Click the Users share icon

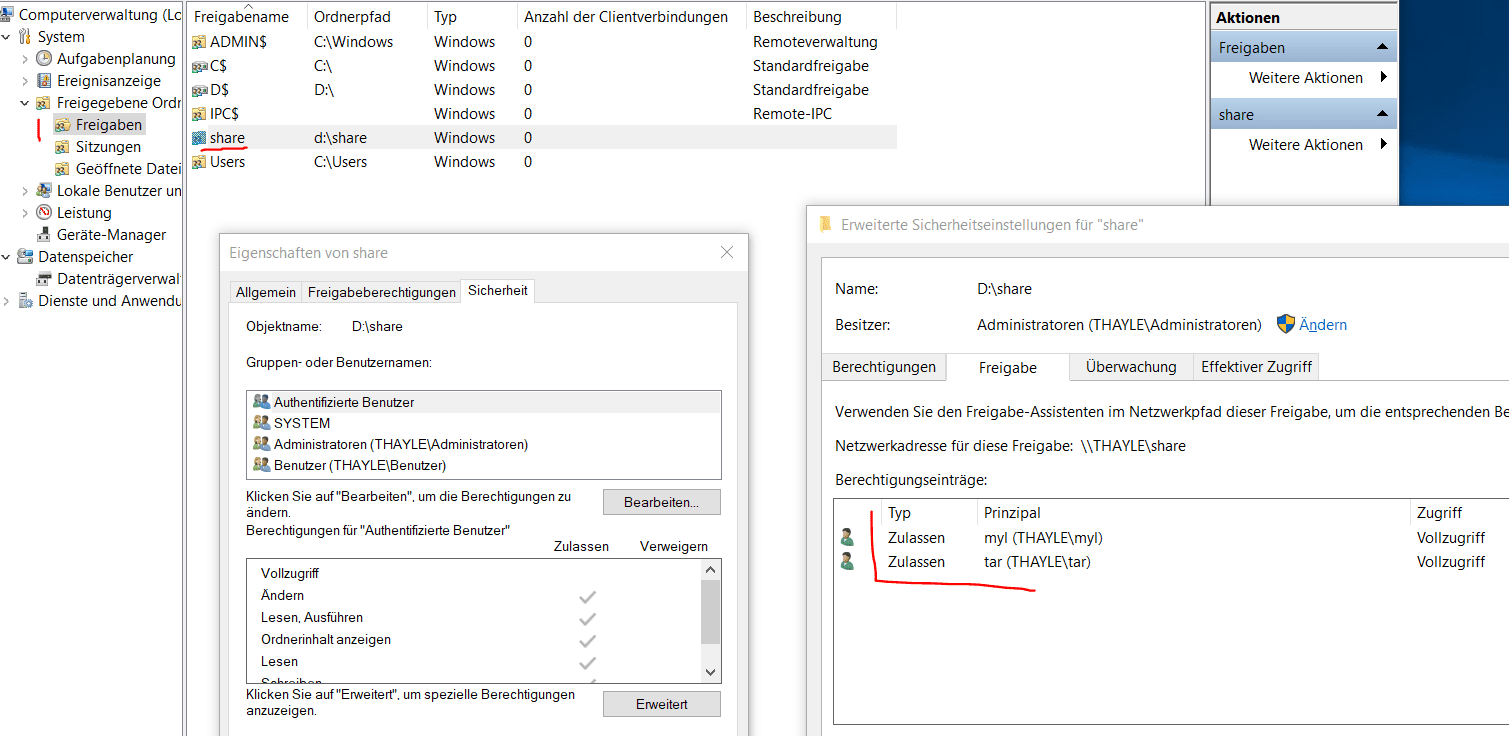point(200,162)
